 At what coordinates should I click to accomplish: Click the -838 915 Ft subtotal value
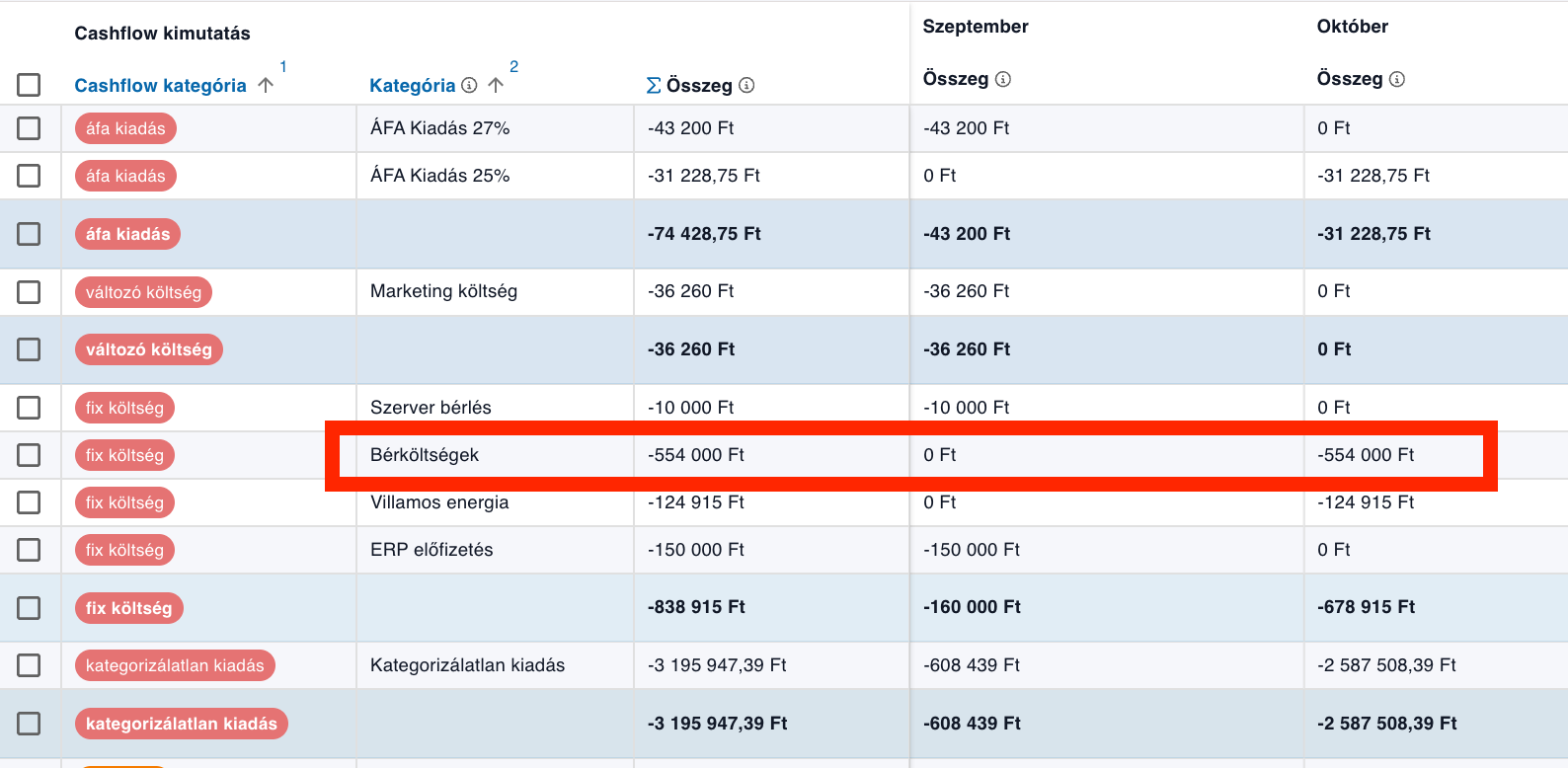[x=696, y=607]
